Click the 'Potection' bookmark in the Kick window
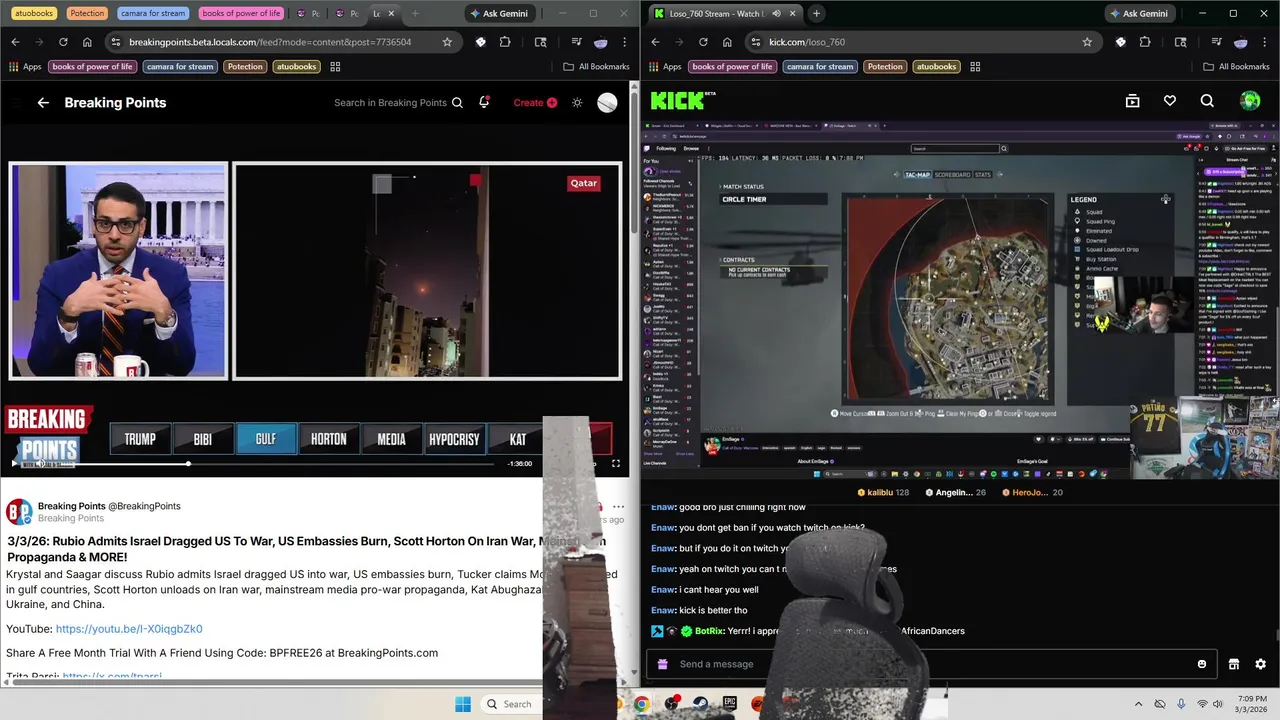The image size is (1280, 720). pos(885,67)
